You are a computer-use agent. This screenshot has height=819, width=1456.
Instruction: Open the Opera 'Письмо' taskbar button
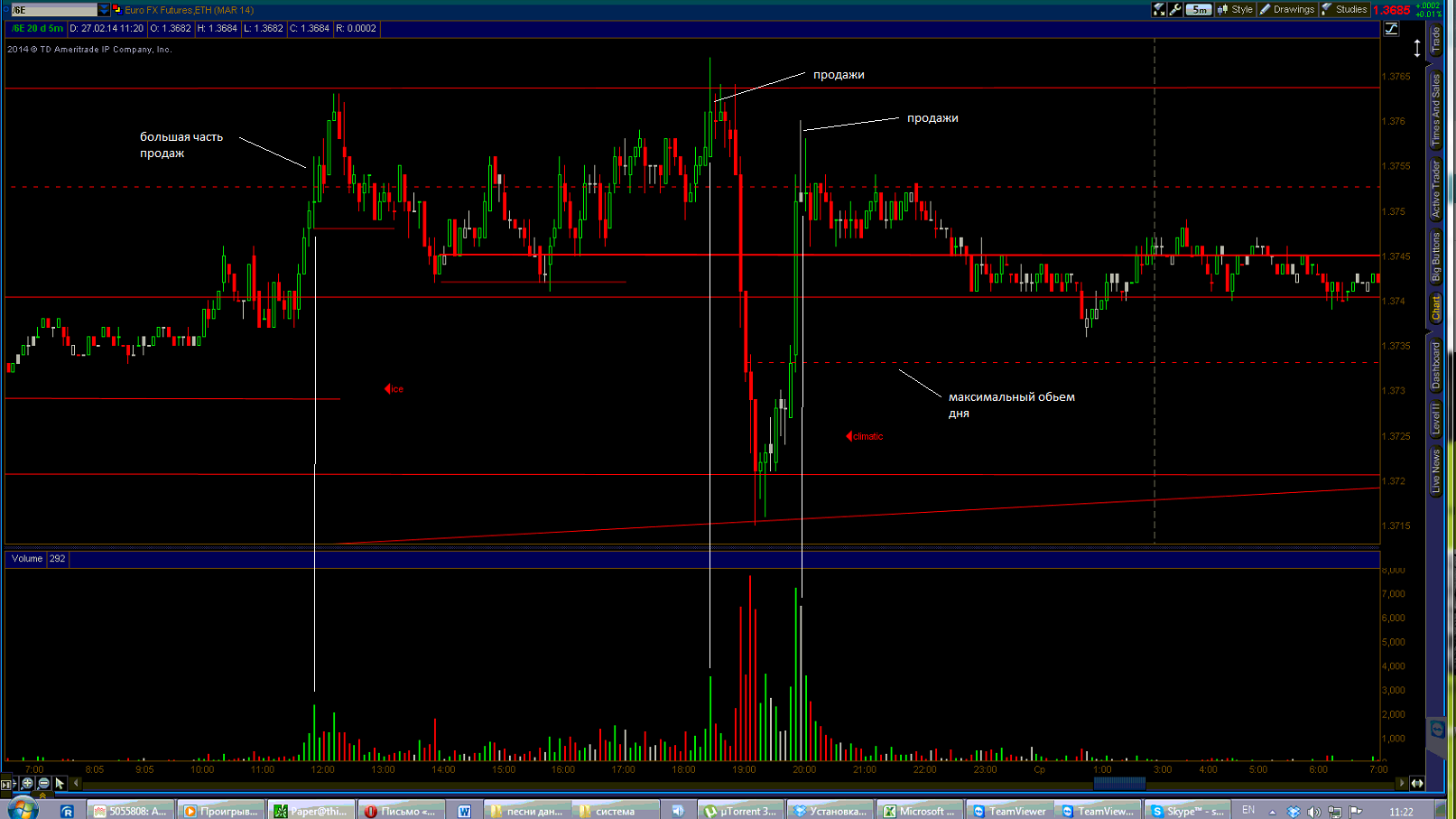[401, 811]
